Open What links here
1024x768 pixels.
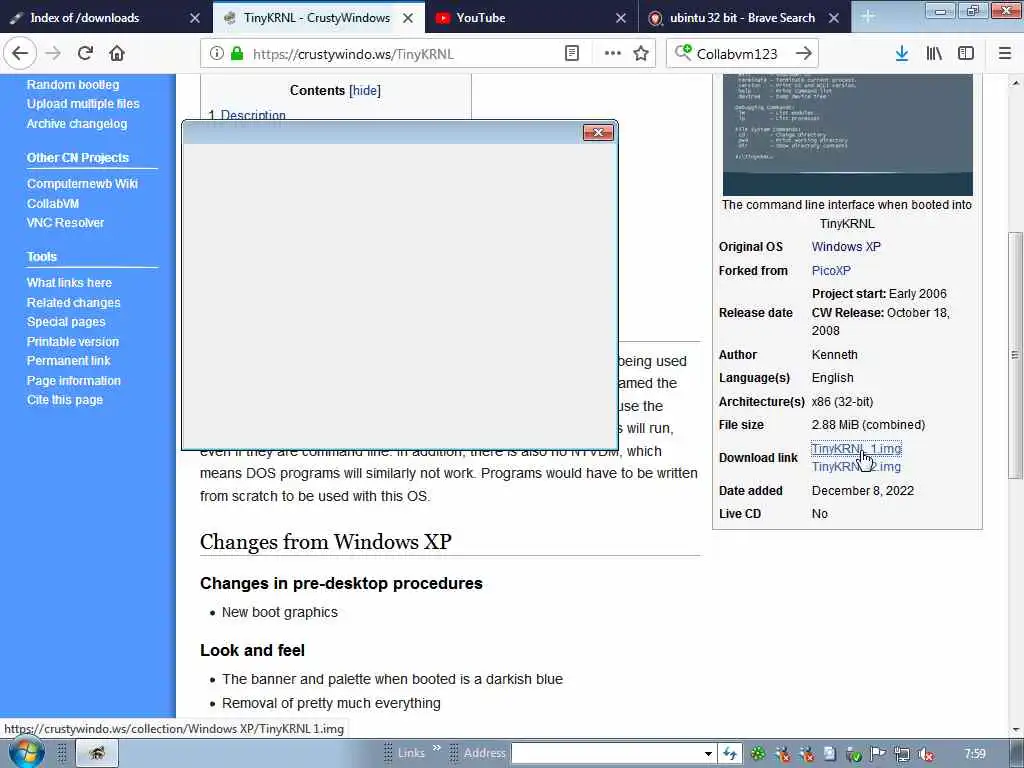coord(69,283)
